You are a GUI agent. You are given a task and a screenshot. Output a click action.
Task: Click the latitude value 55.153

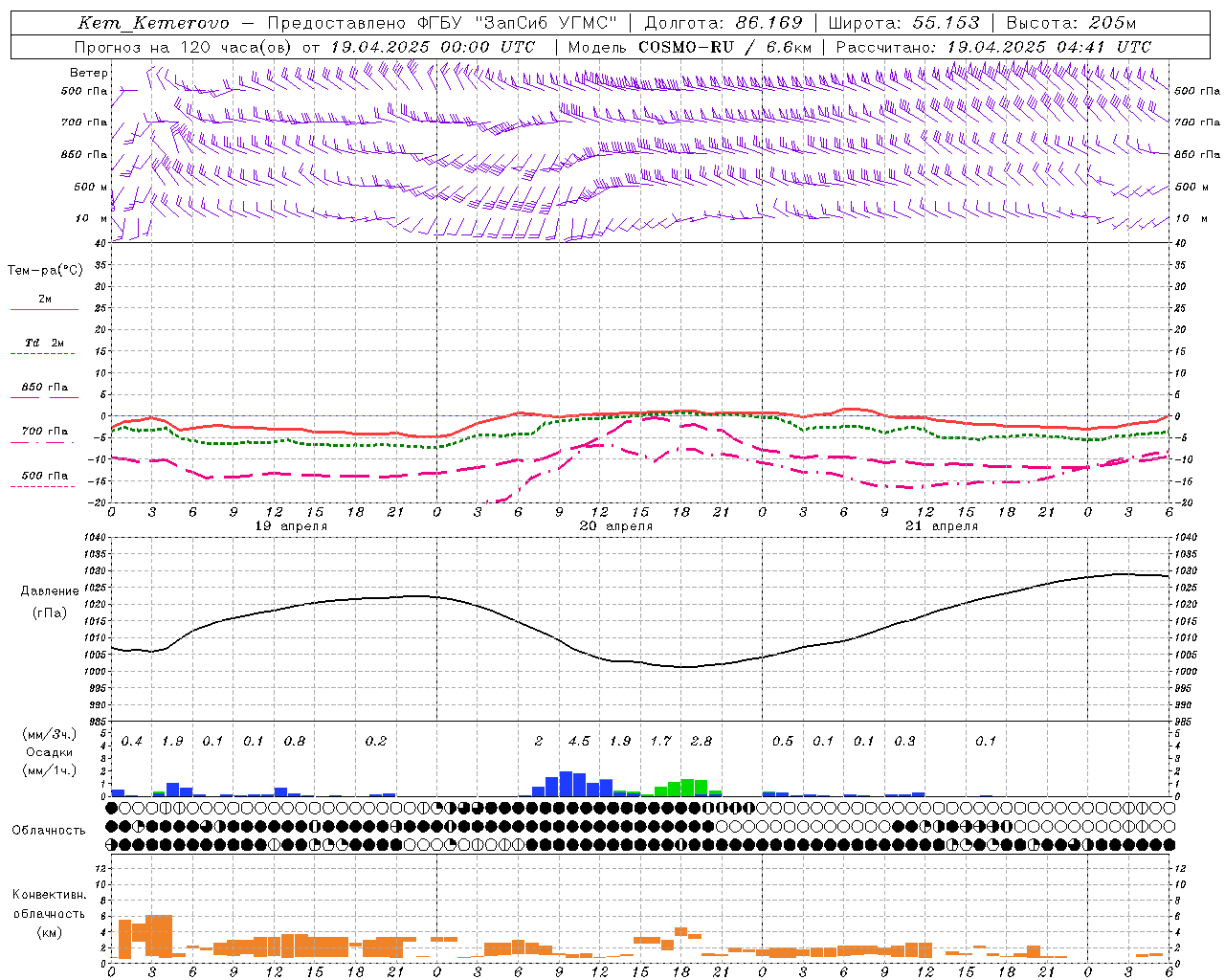point(947,23)
